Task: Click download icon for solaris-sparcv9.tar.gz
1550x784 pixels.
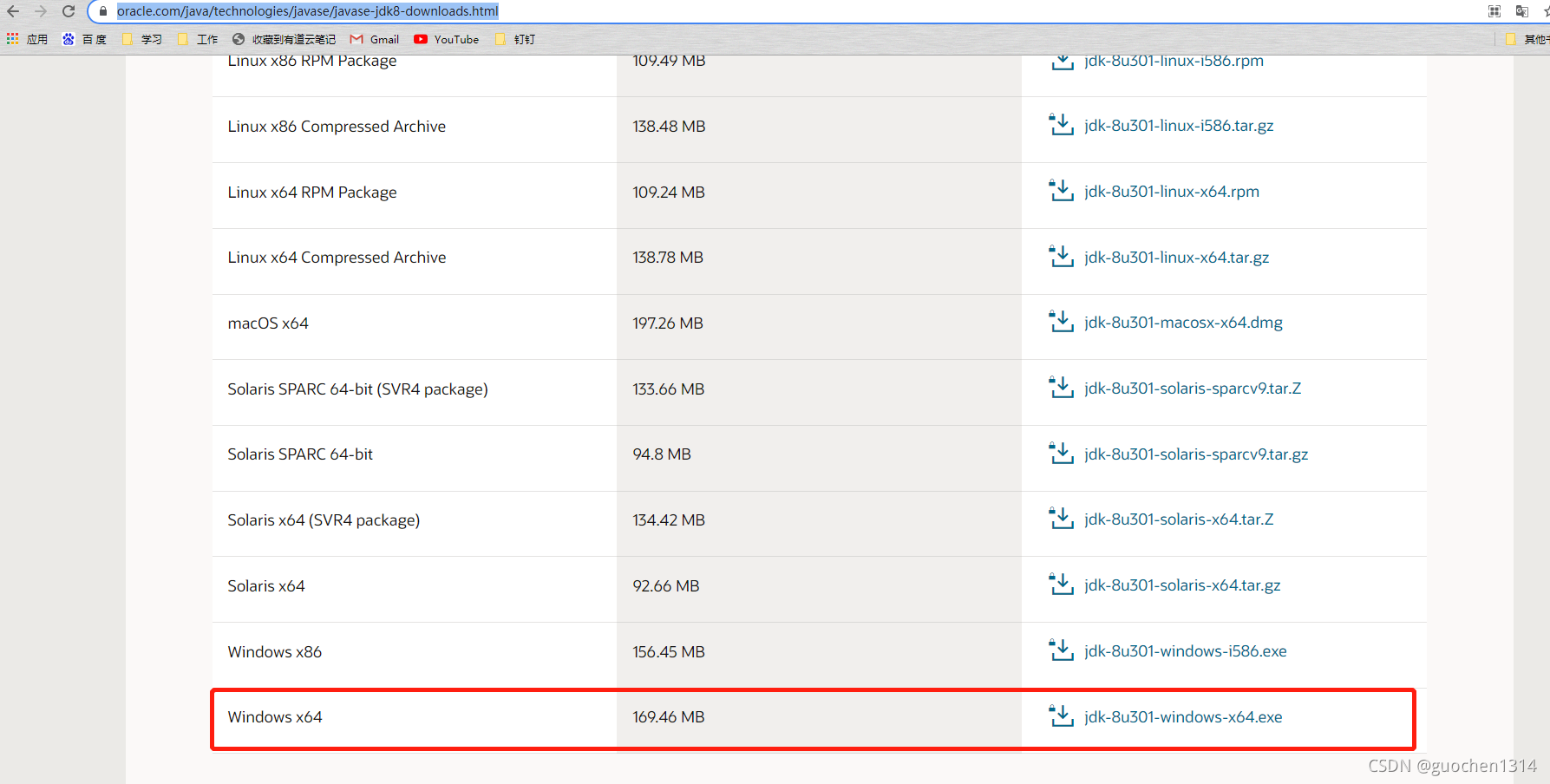Action: click(1062, 454)
